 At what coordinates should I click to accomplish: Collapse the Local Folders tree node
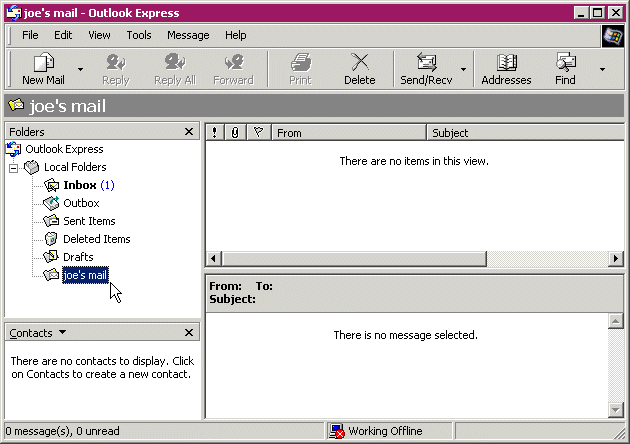pyautogui.click(x=14, y=168)
